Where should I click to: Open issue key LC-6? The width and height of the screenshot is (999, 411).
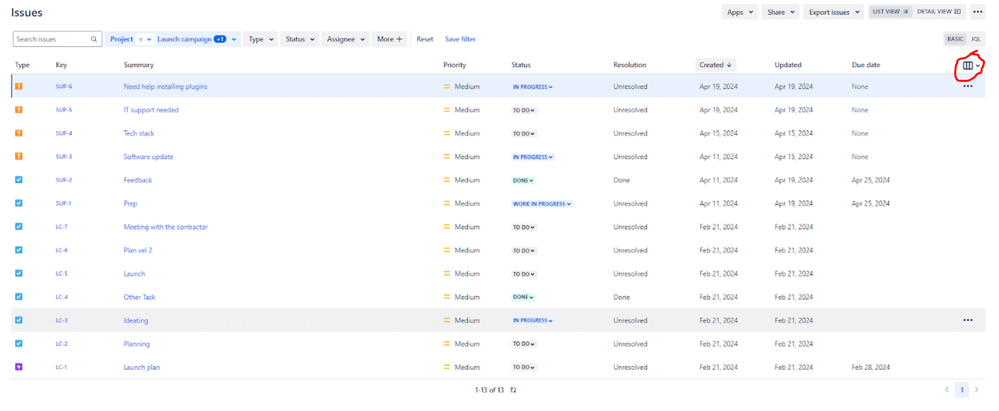pyautogui.click(x=62, y=250)
